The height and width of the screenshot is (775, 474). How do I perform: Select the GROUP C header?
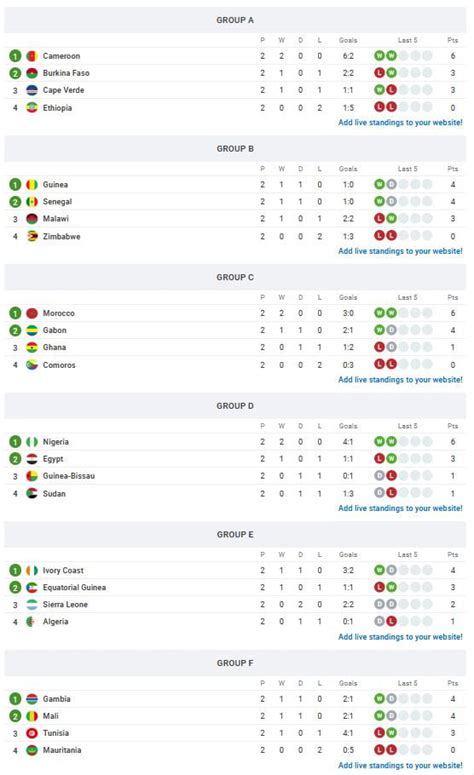[x=235, y=277]
